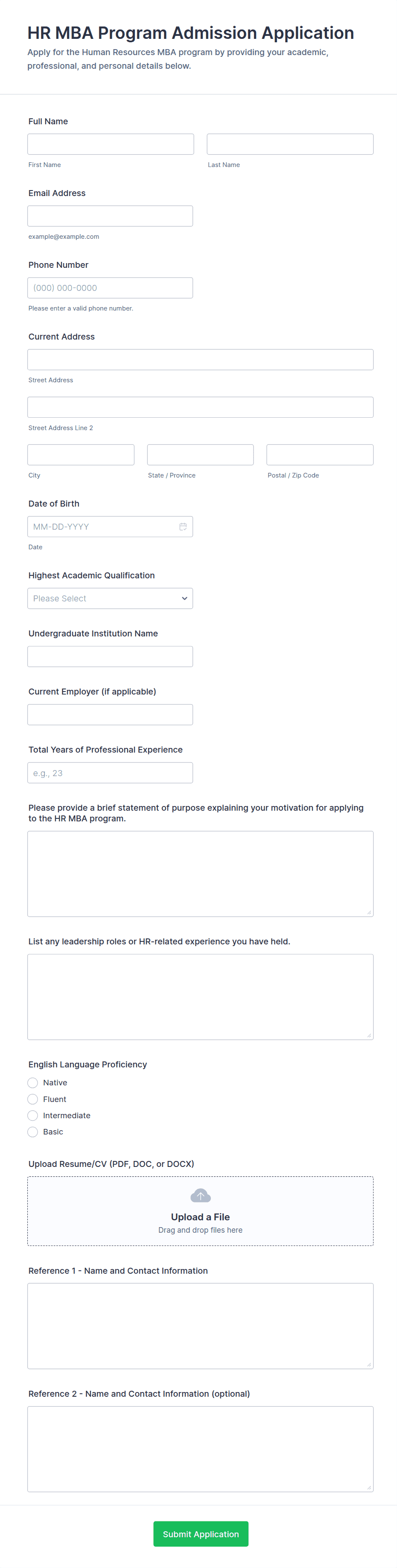
Task: Click the Undergraduate Institution Name field
Action: tap(110, 657)
